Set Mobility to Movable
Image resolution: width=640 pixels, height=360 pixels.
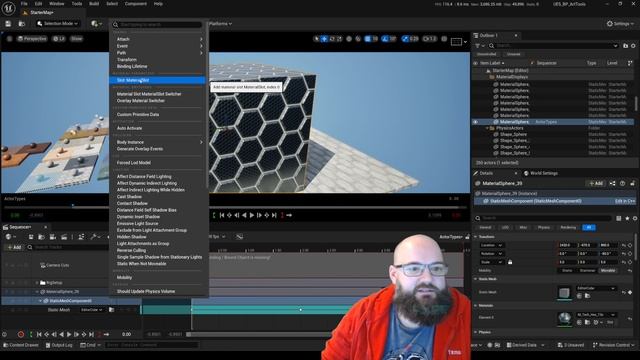[607, 270]
